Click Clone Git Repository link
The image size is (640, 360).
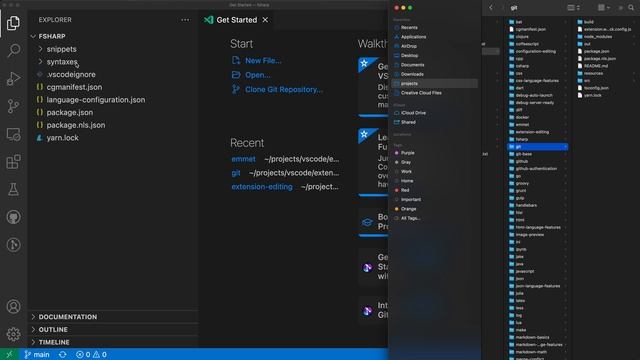pos(284,89)
